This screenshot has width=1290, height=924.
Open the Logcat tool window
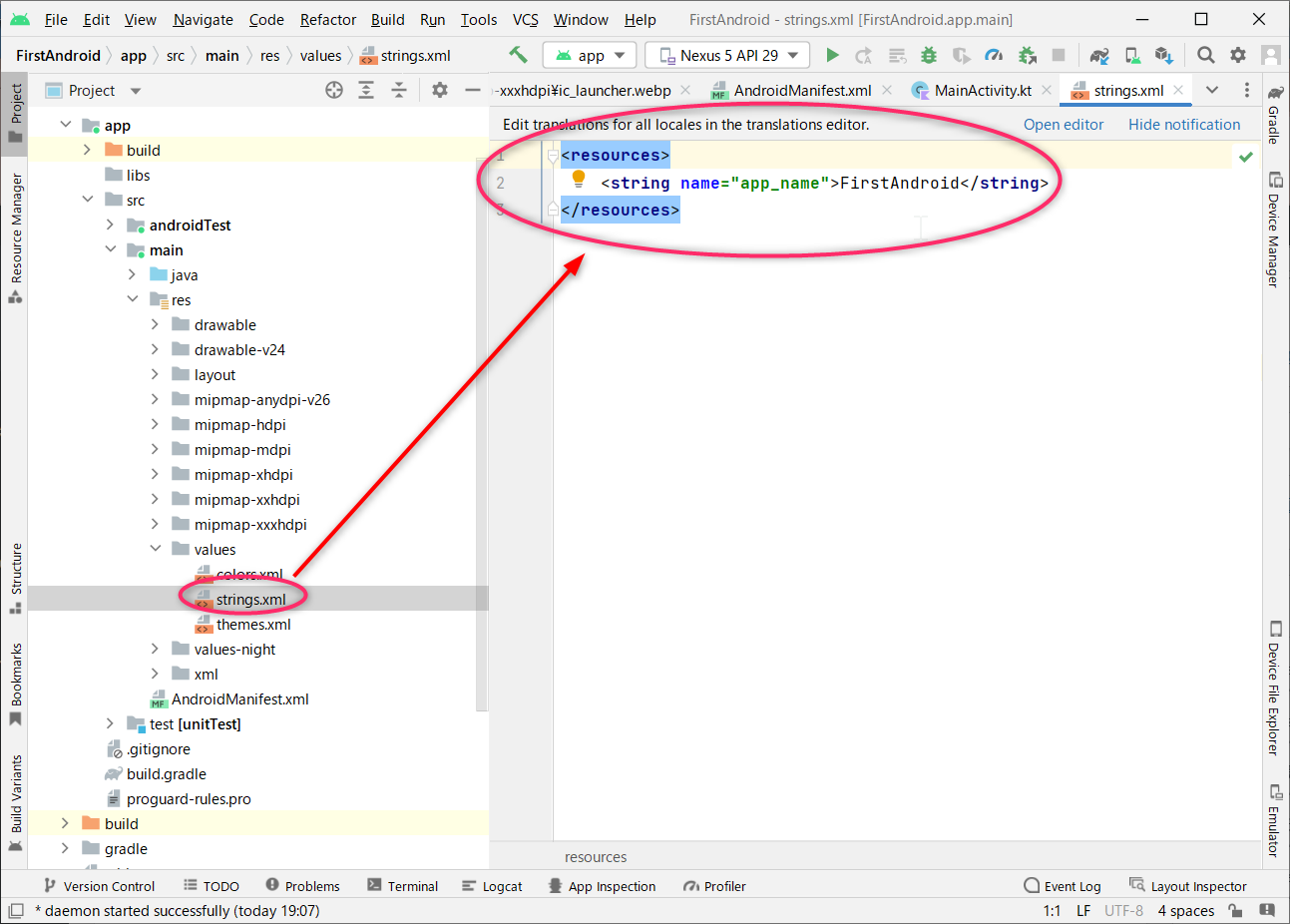point(503,886)
